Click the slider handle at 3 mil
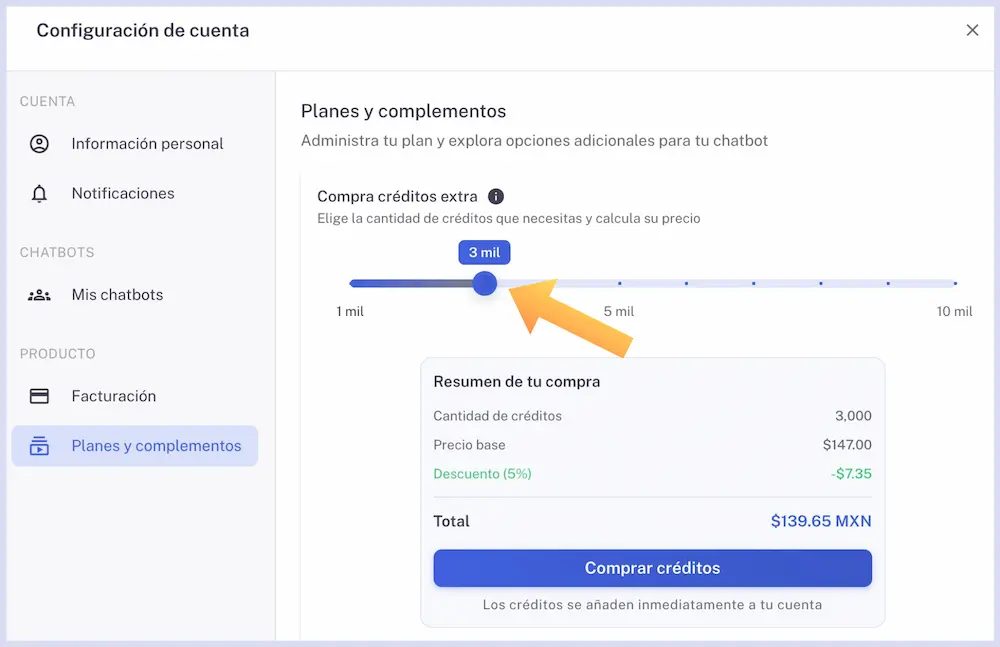The image size is (1000, 647). coord(485,283)
